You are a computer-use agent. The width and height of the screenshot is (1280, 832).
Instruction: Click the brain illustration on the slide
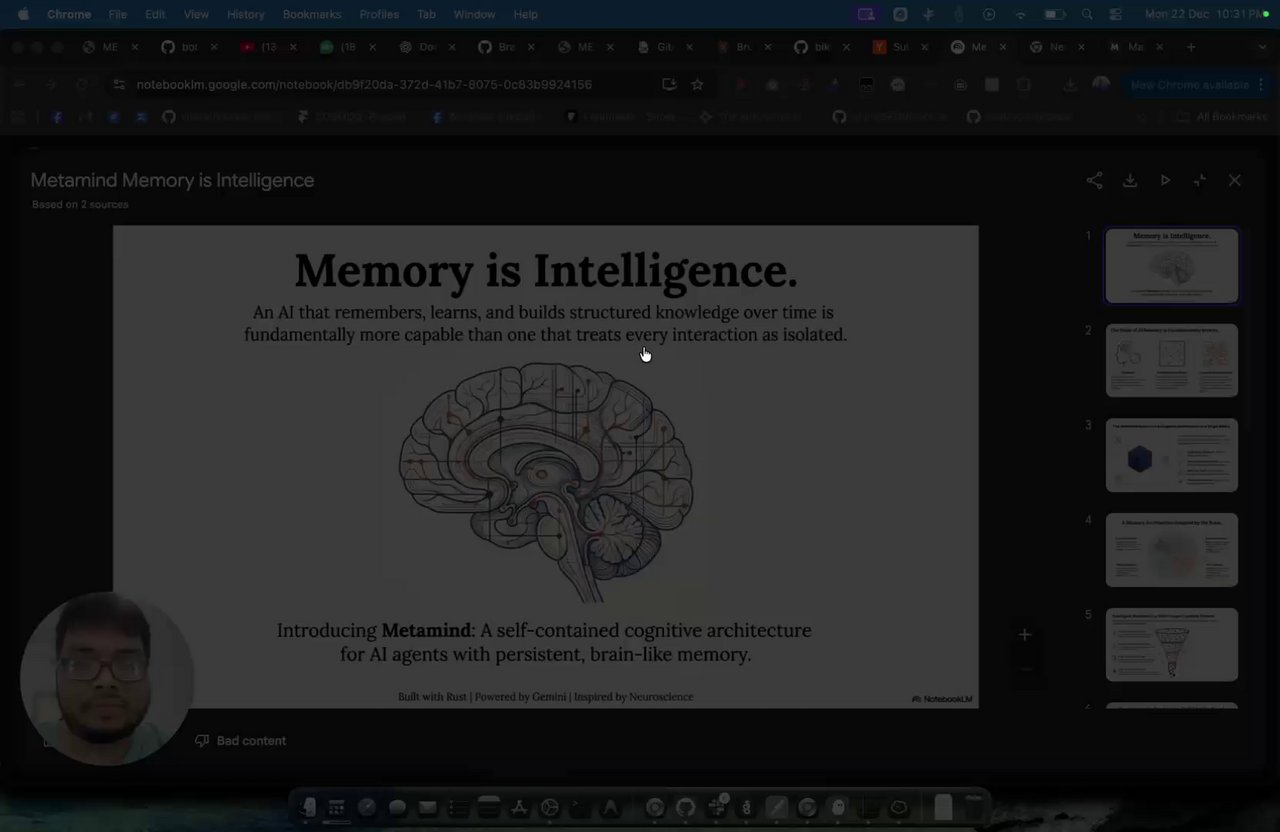pos(546,481)
